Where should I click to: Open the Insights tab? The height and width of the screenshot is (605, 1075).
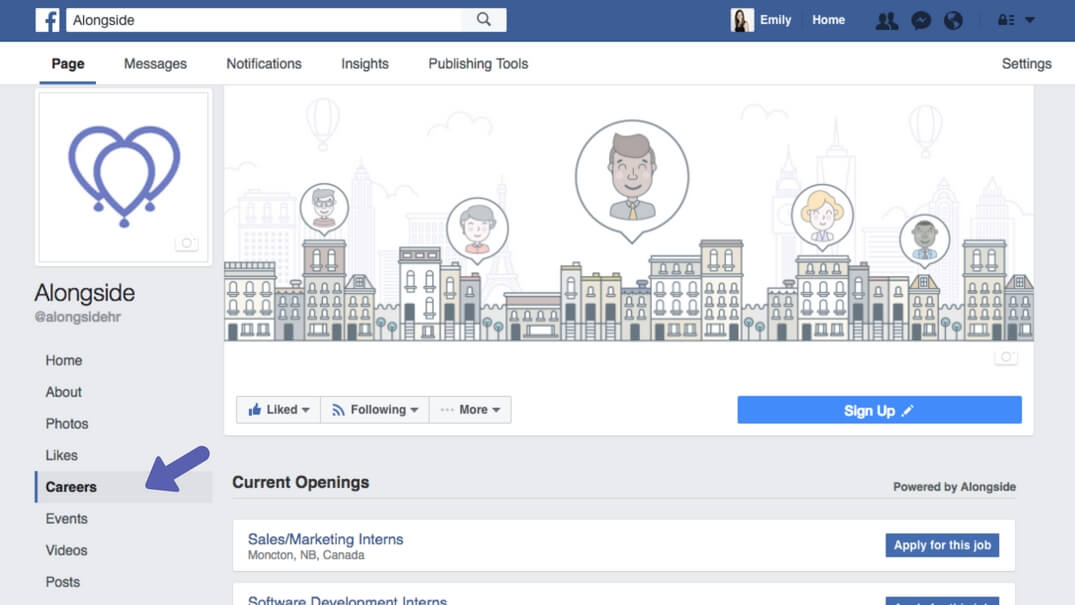coord(365,64)
